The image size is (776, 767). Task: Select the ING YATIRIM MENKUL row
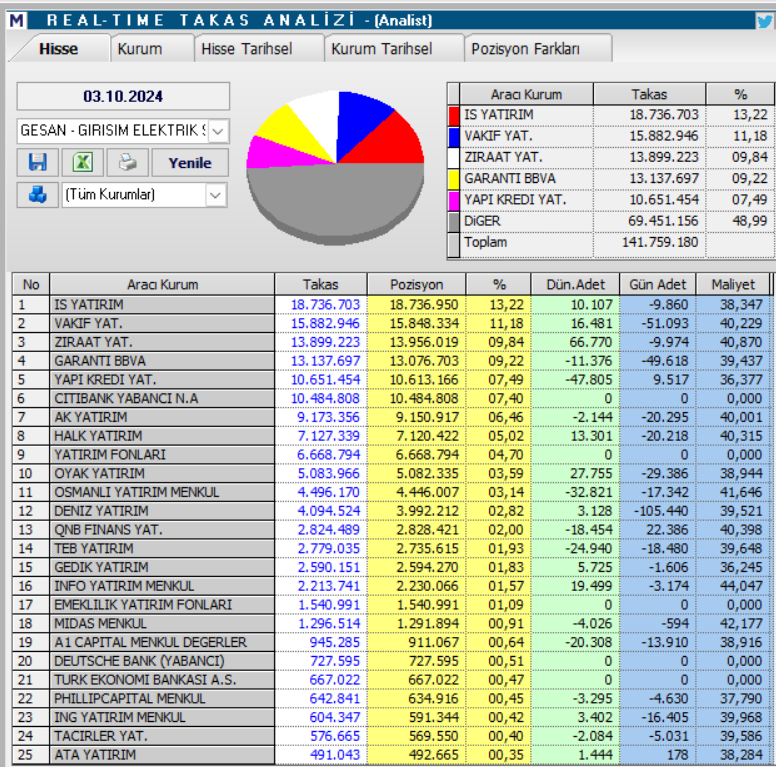391,718
